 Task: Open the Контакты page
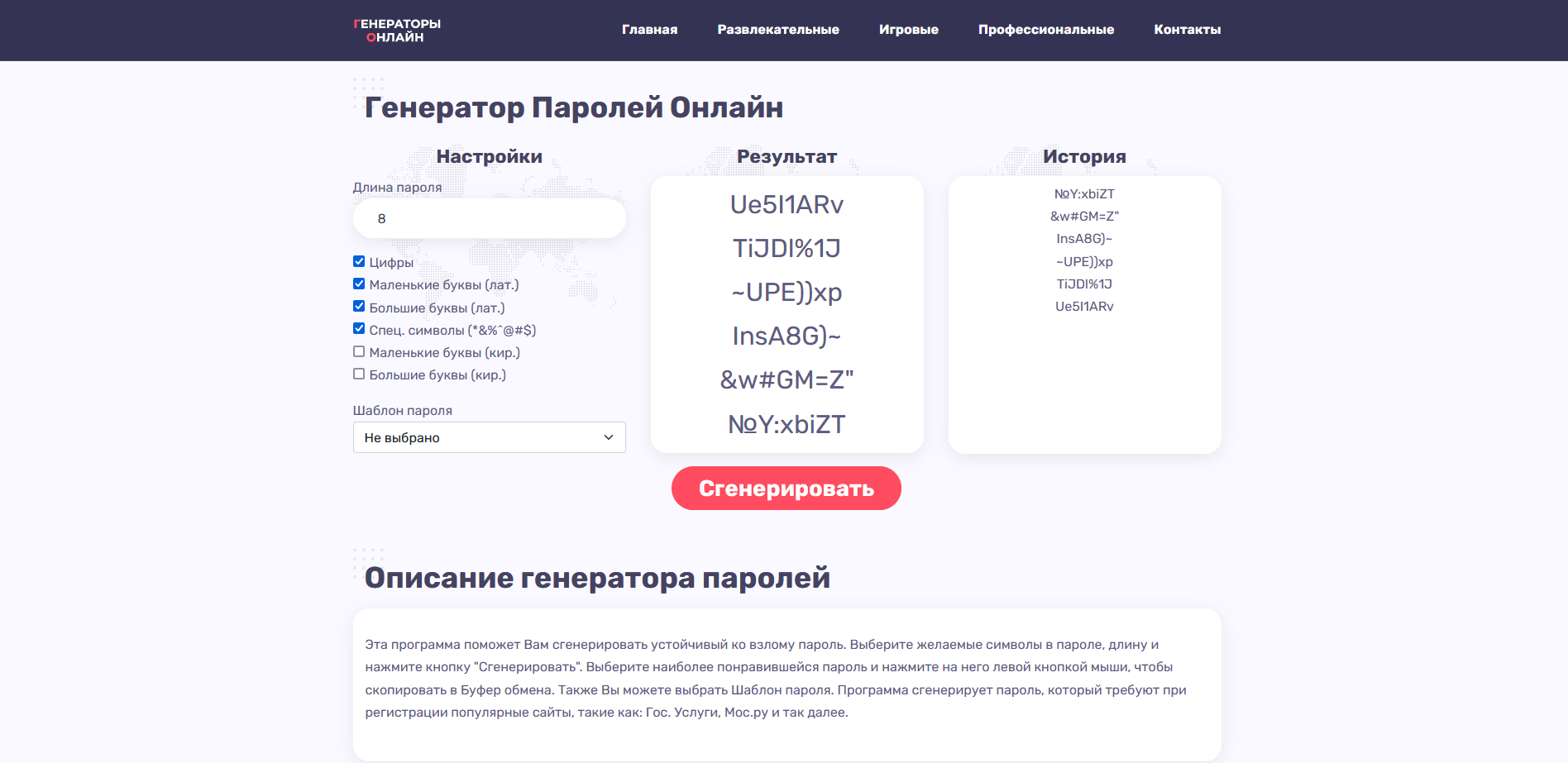(x=1187, y=30)
